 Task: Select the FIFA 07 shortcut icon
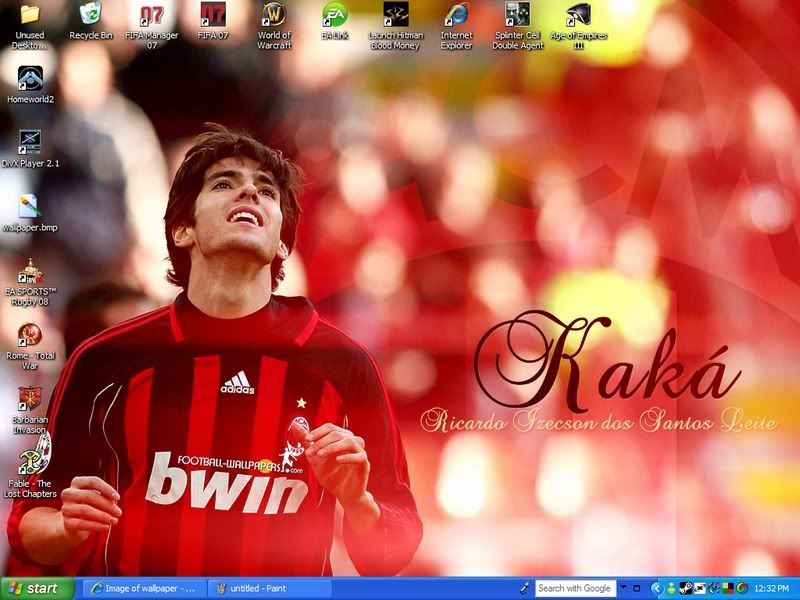point(213,21)
